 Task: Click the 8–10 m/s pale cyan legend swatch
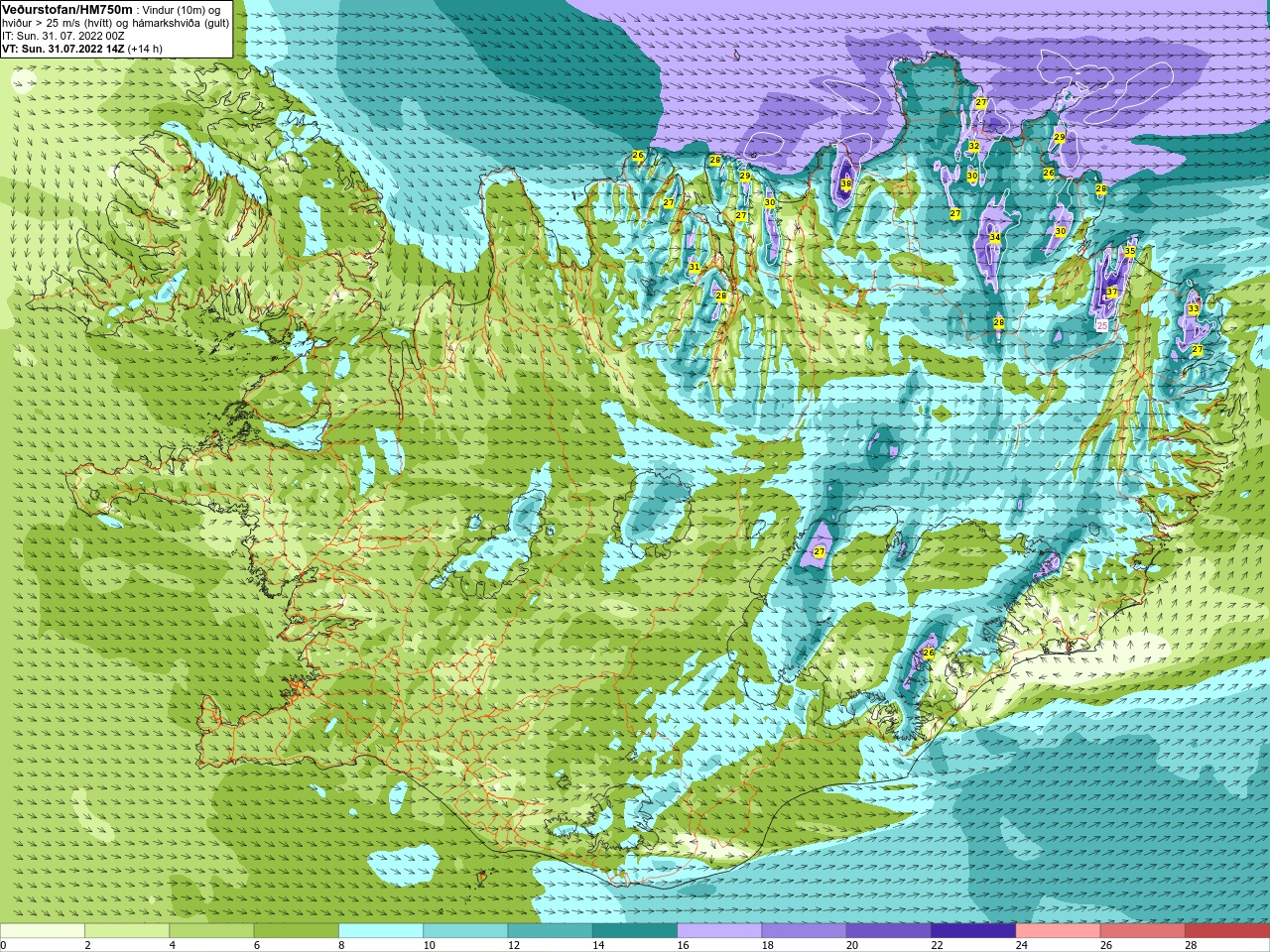click(x=381, y=931)
